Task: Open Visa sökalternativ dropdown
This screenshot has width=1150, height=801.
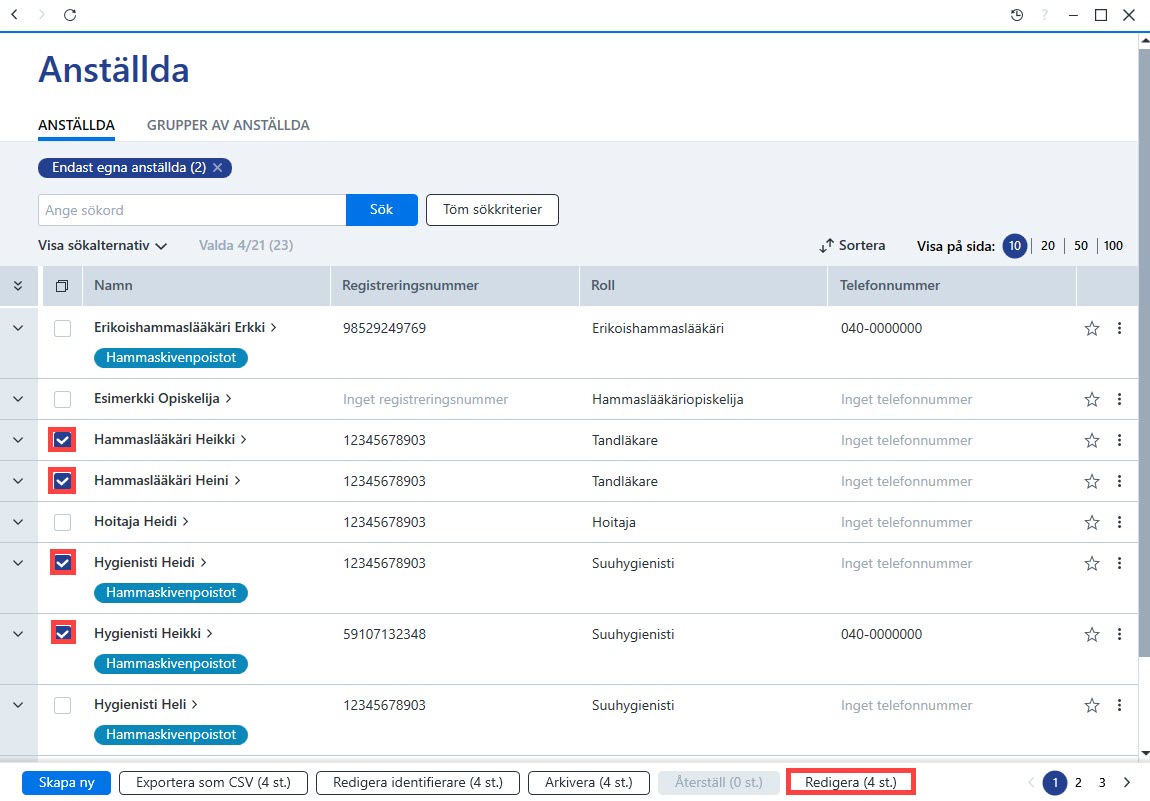Action: (x=102, y=246)
